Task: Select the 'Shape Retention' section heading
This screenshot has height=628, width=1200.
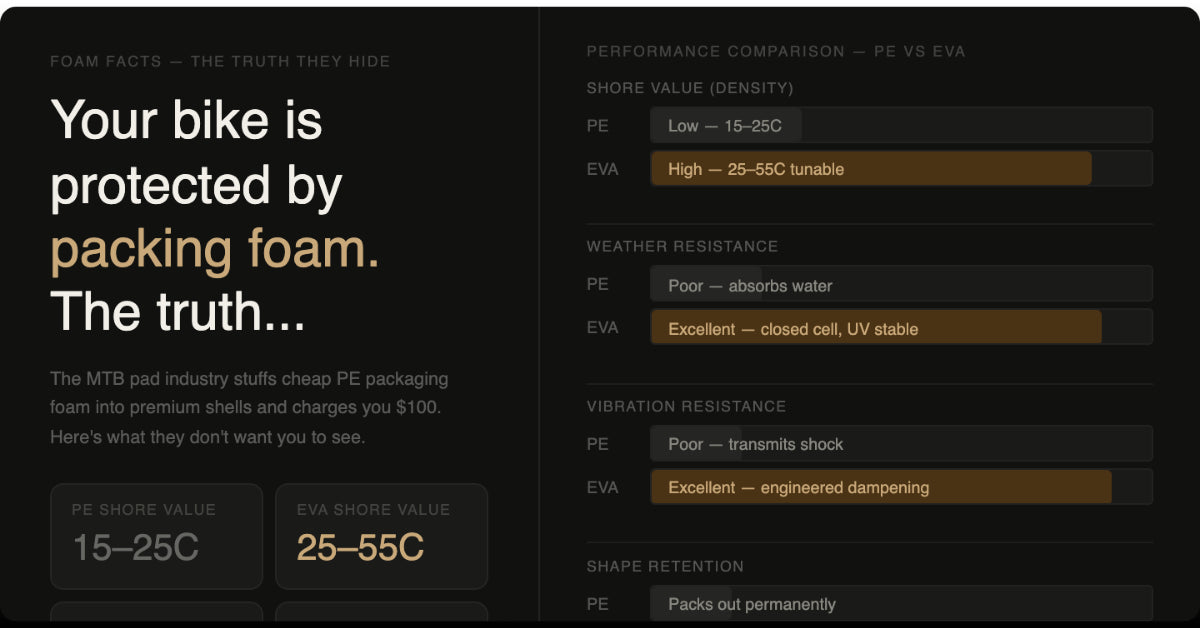Action: click(665, 566)
